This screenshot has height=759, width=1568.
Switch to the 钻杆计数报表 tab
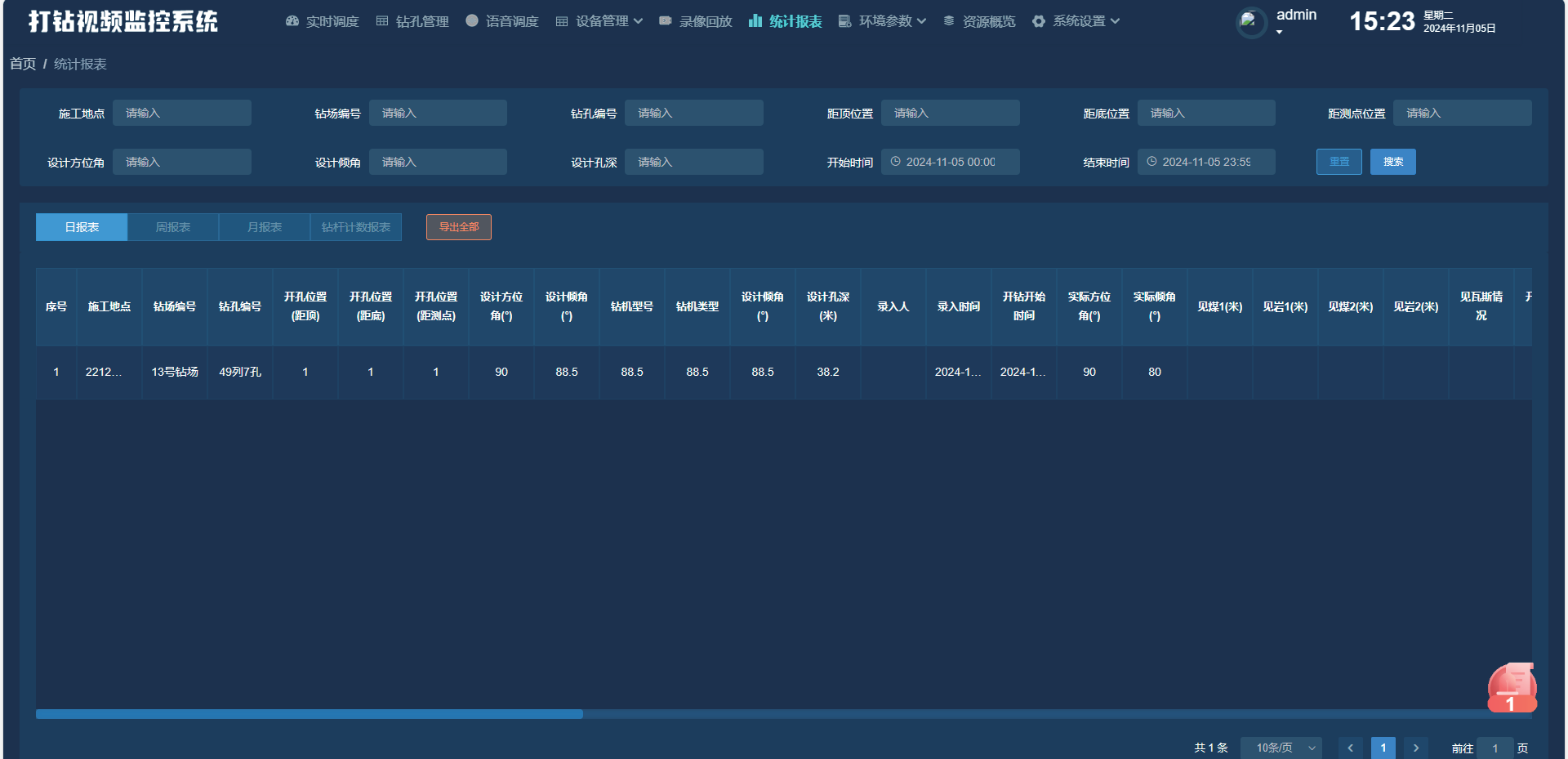tap(356, 227)
